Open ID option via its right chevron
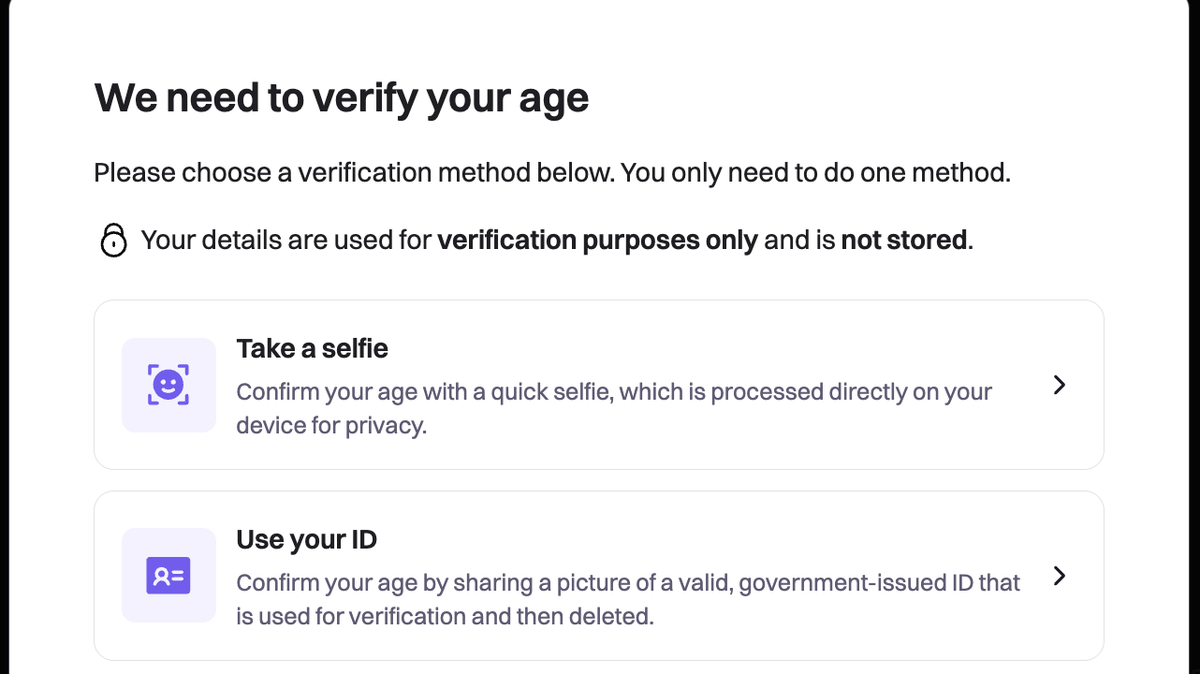1200x674 pixels. [x=1060, y=576]
